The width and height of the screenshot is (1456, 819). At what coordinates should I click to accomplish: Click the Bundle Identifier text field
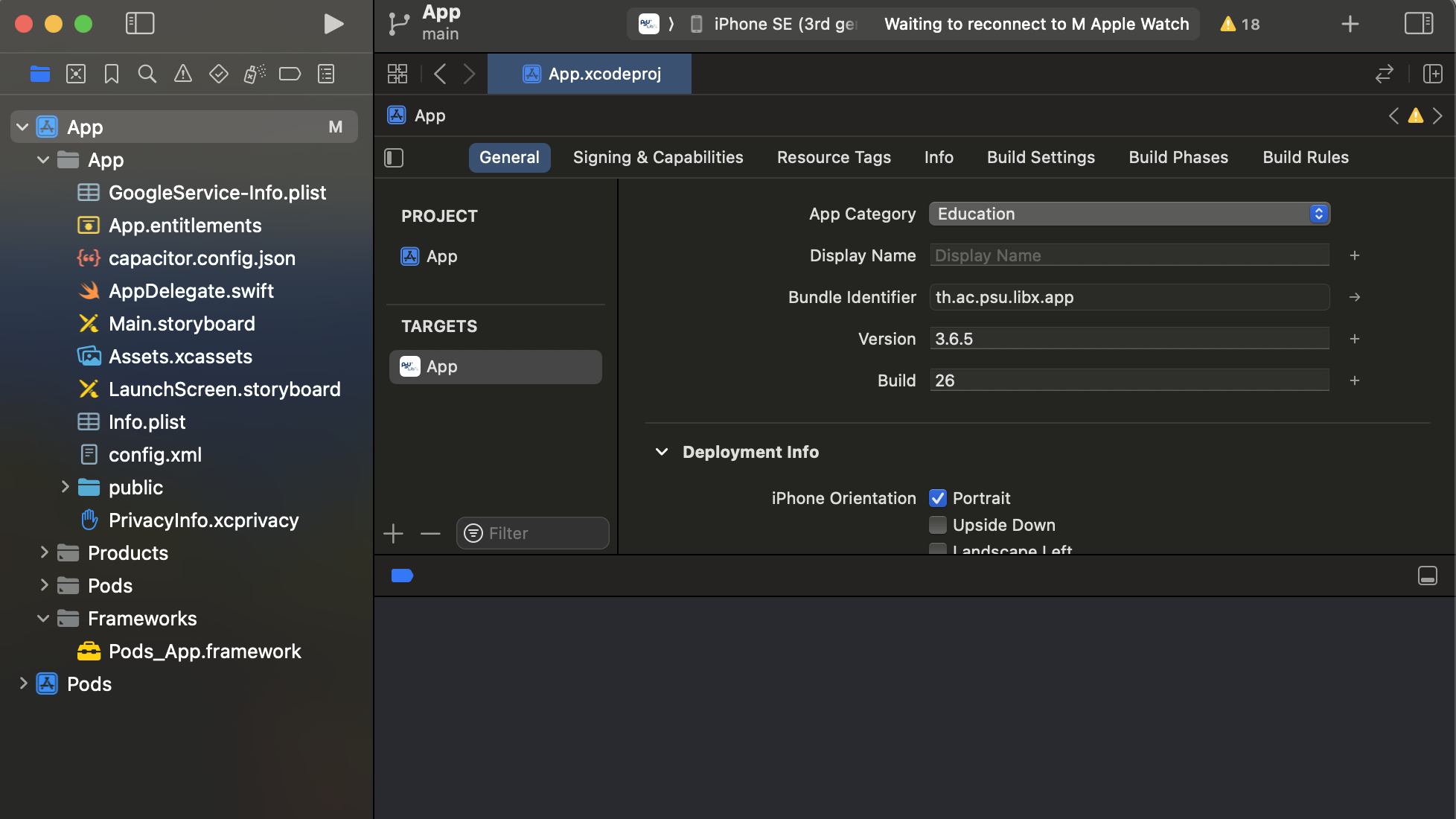pyautogui.click(x=1128, y=297)
